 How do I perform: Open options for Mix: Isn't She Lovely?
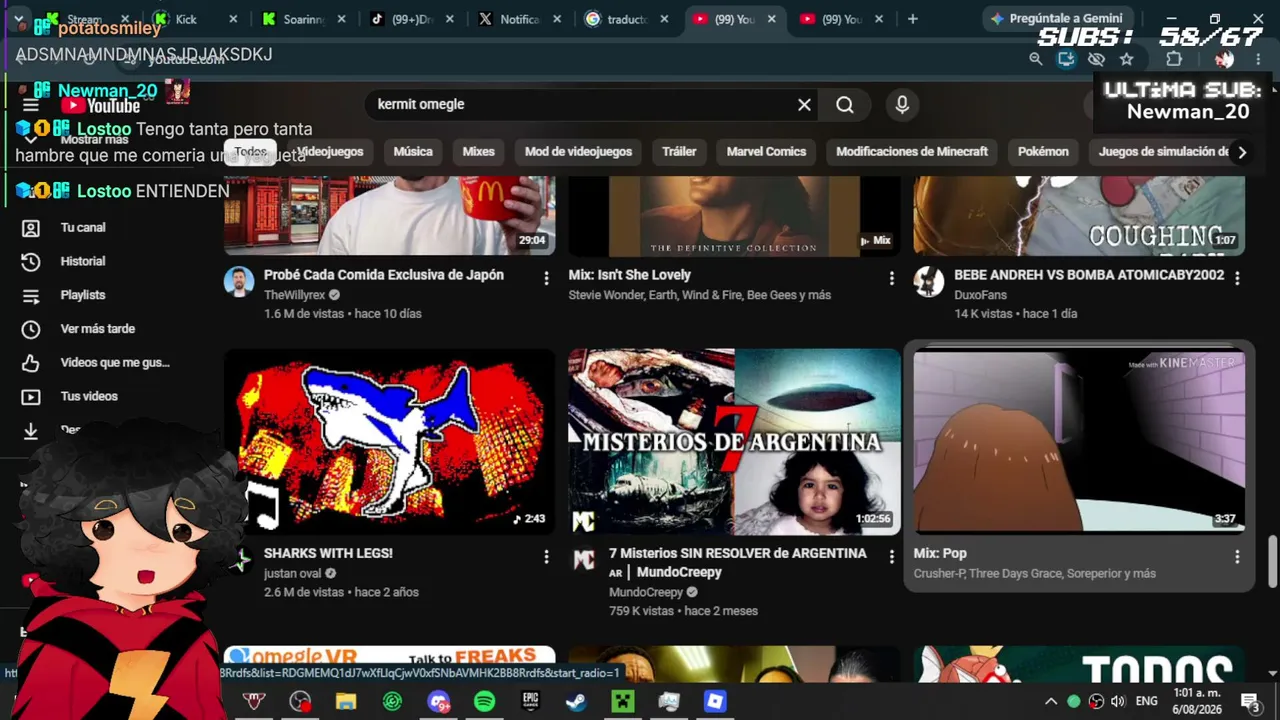[x=892, y=278]
